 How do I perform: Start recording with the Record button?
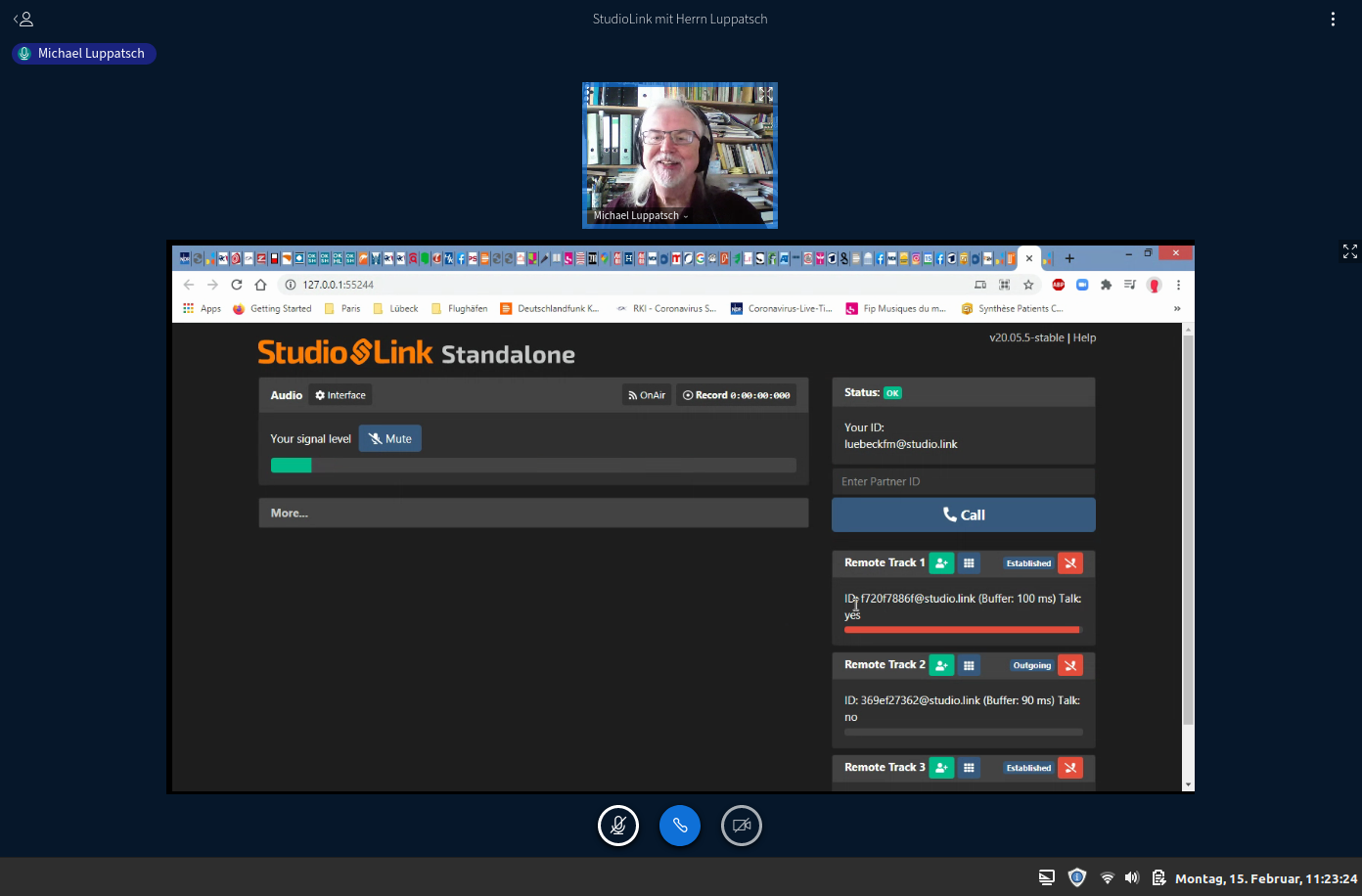[x=736, y=395]
